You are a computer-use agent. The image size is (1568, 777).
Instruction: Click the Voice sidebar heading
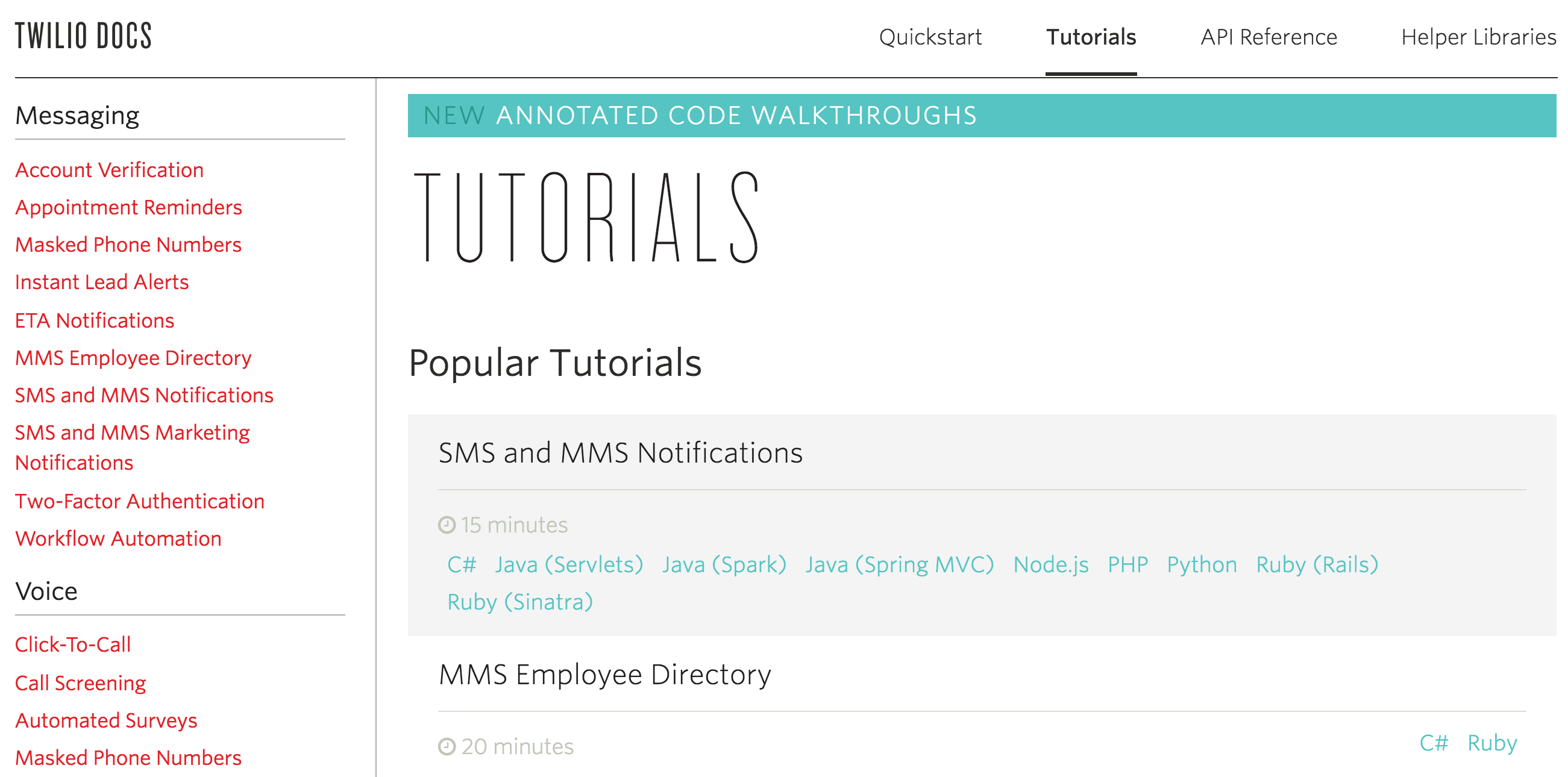tap(46, 591)
